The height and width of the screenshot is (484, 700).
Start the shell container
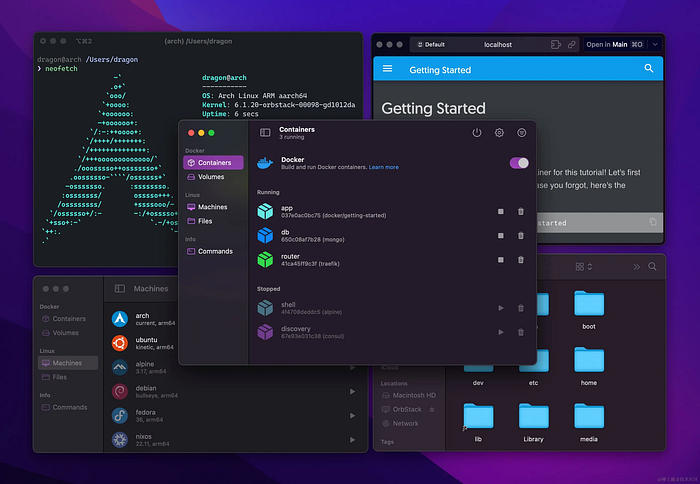[501, 308]
